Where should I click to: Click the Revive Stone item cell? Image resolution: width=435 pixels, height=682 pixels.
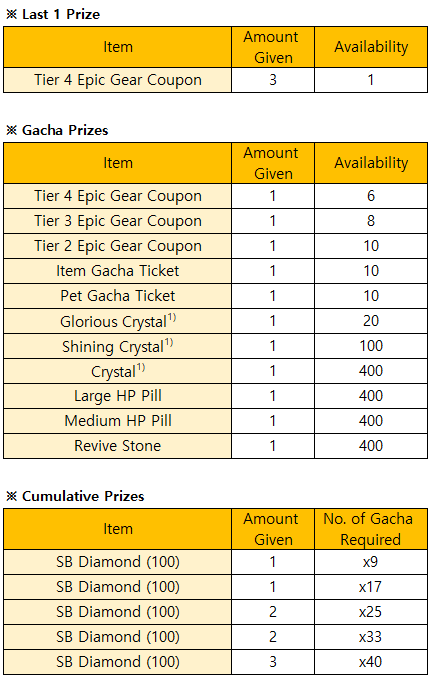pyautogui.click(x=117, y=446)
